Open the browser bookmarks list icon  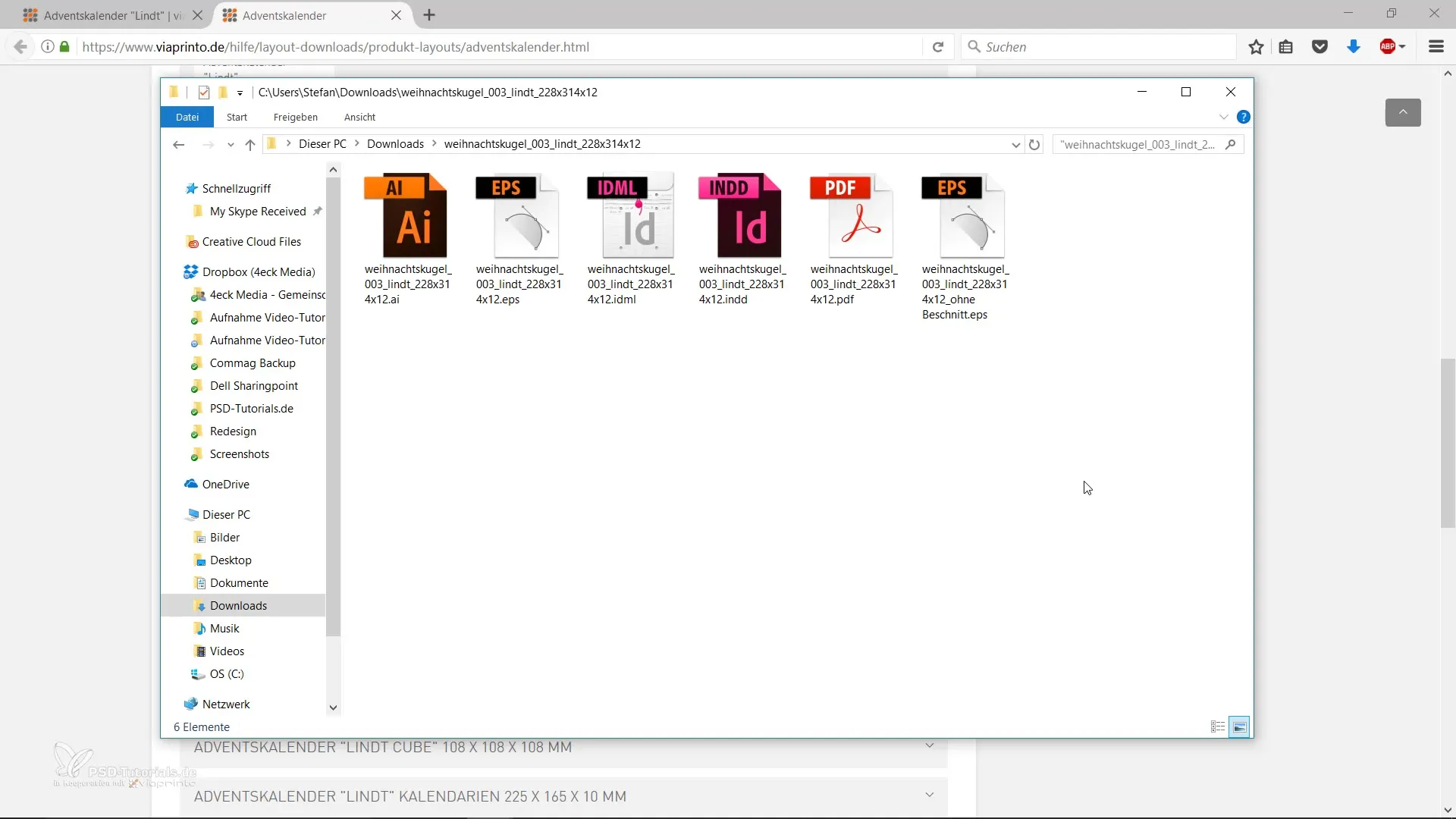point(1286,47)
